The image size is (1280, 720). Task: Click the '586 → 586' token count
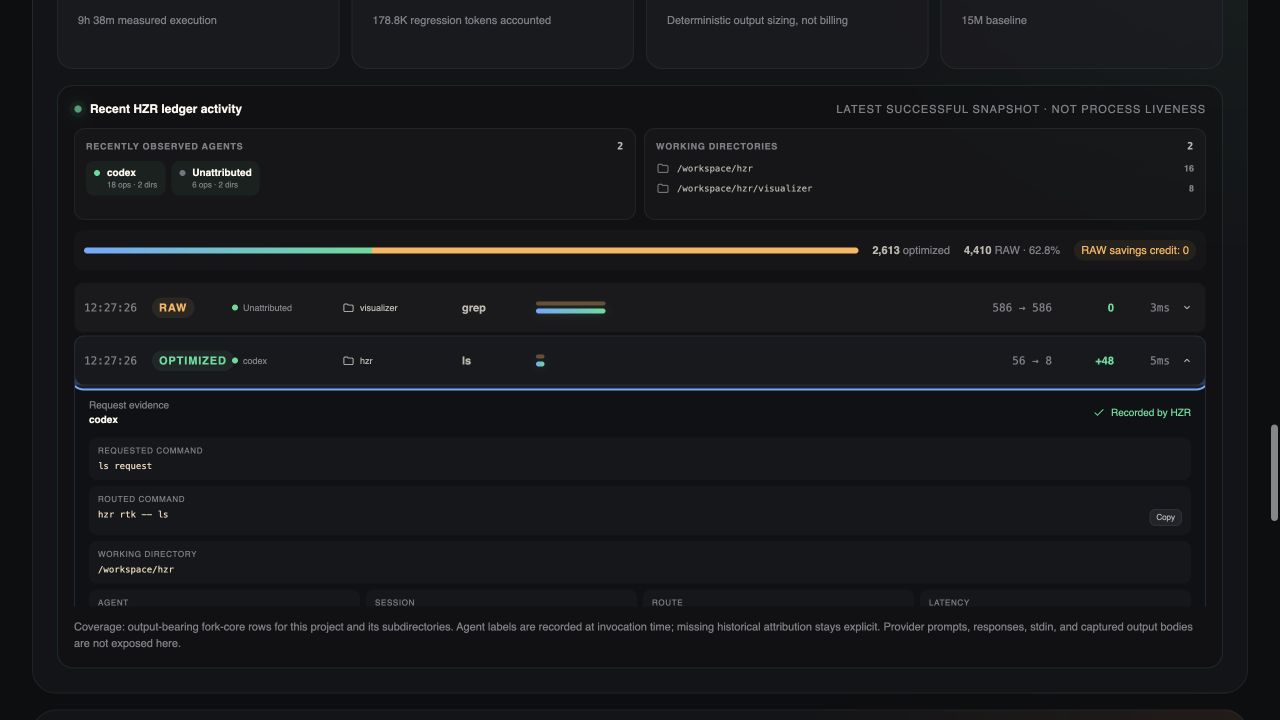click(1022, 308)
